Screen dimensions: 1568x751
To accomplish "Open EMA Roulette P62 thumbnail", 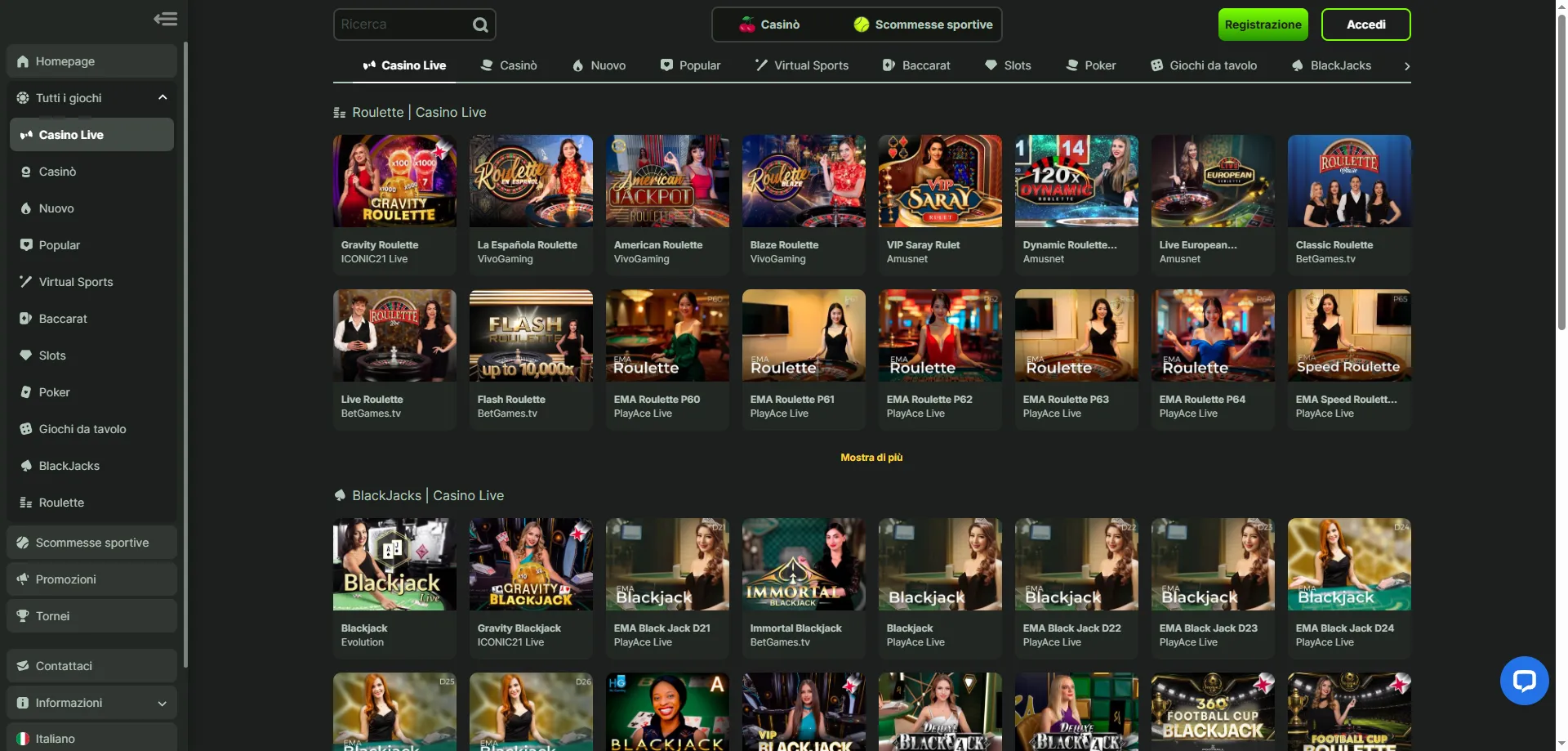I will pos(940,335).
